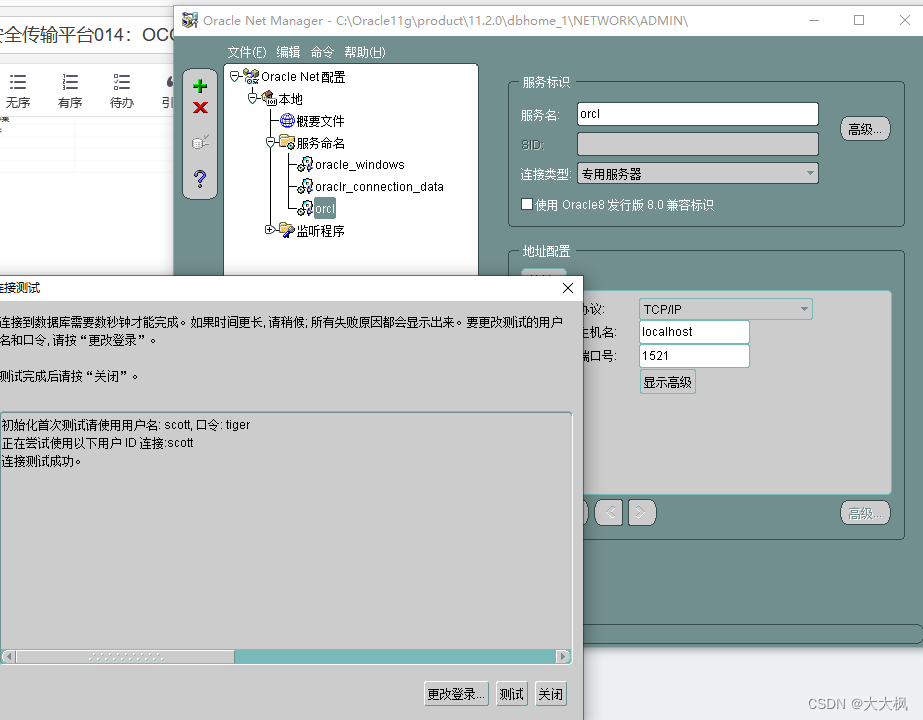The image size is (923, 720).
Task: Click the 概要文件 globe icon
Action: click(287, 121)
